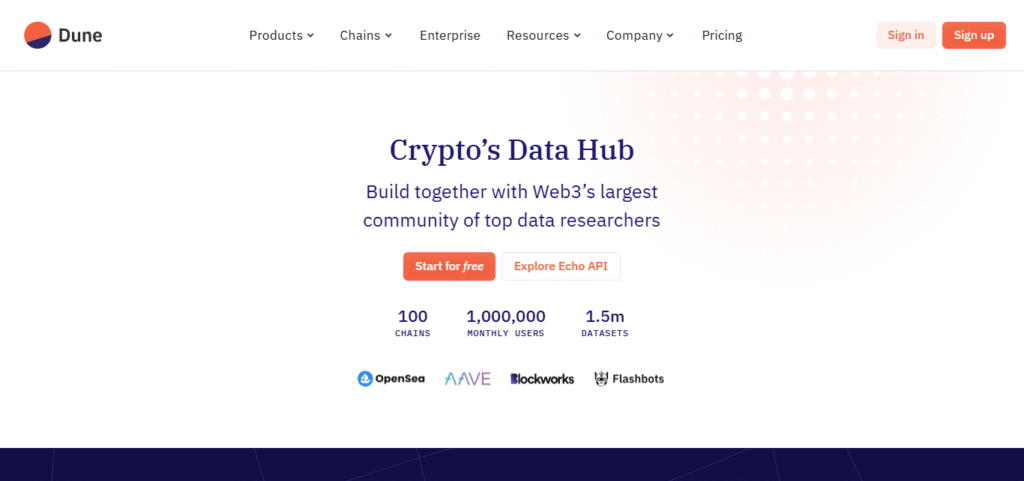
Task: Click the Flashbots logo
Action: 629,379
